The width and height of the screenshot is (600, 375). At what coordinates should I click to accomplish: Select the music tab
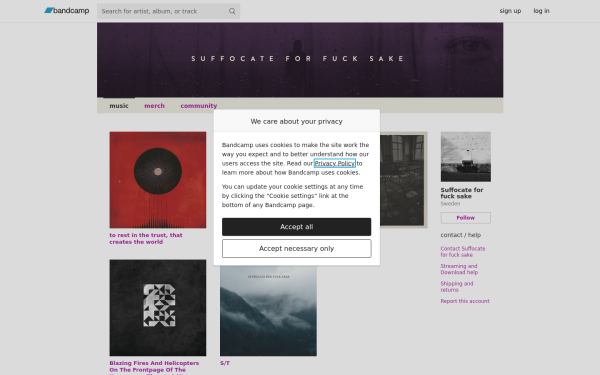point(119,106)
